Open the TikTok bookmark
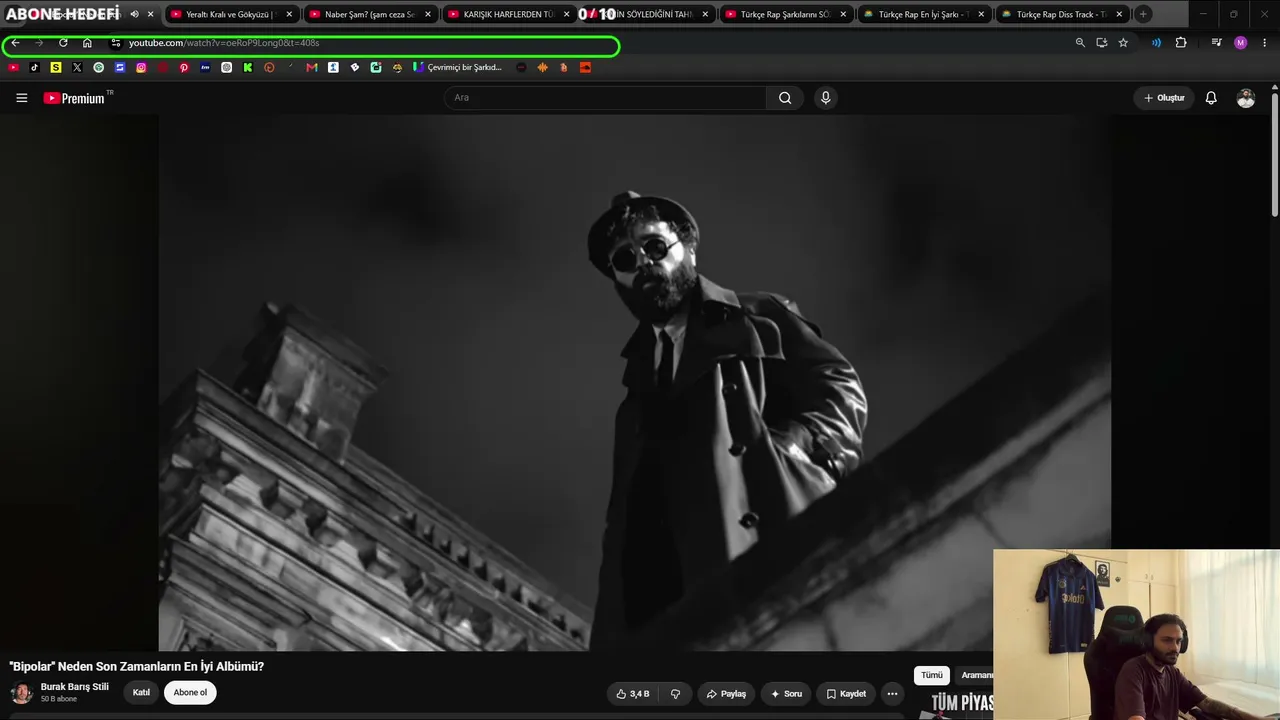The height and width of the screenshot is (720, 1280). 34,67
